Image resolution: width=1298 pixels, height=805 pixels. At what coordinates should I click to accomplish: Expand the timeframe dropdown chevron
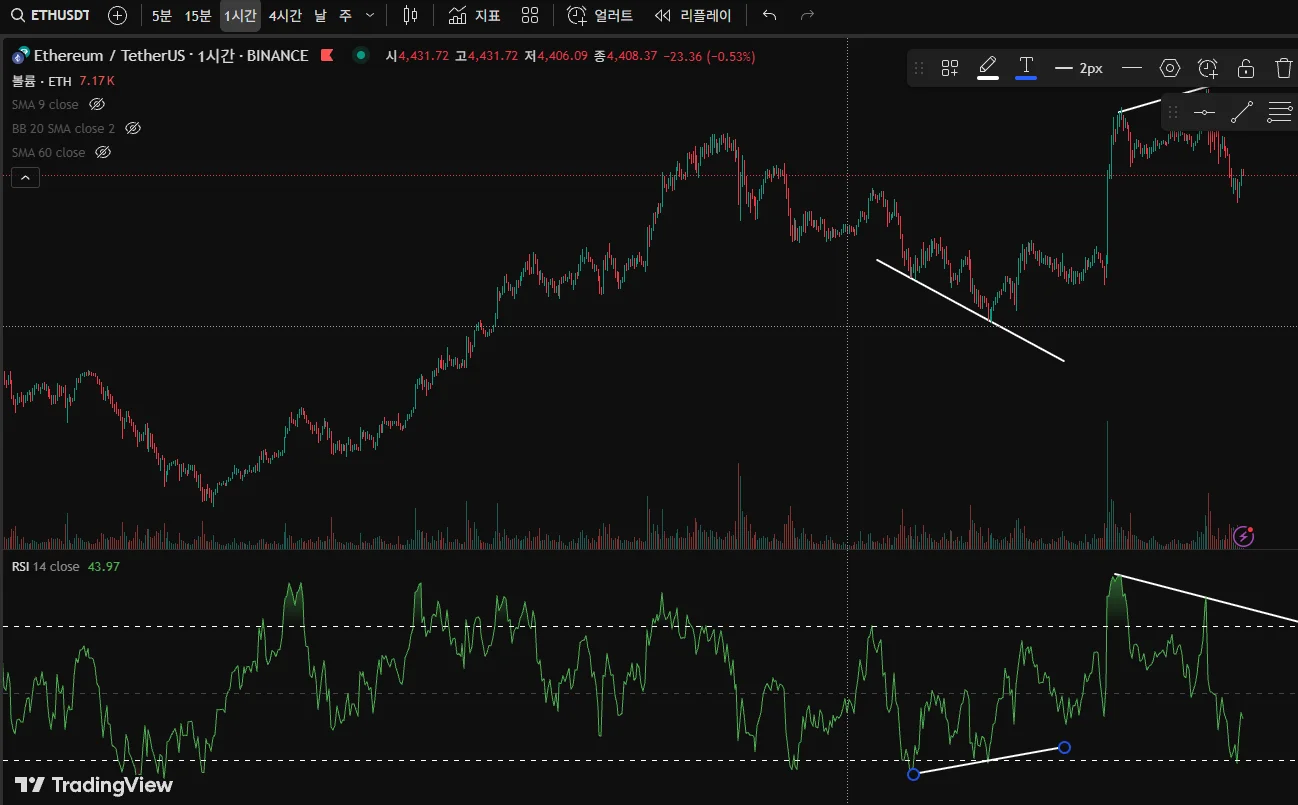tap(370, 16)
